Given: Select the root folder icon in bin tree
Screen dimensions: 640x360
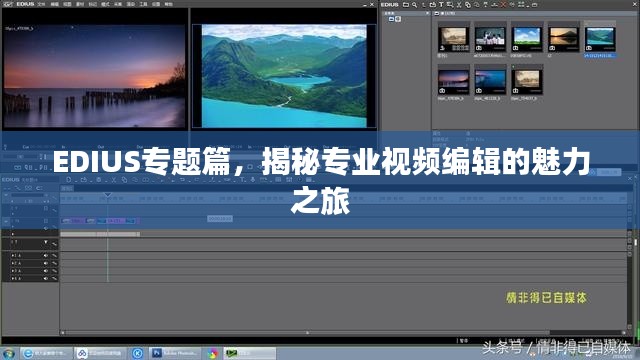Looking at the screenshot, I should [x=391, y=19].
